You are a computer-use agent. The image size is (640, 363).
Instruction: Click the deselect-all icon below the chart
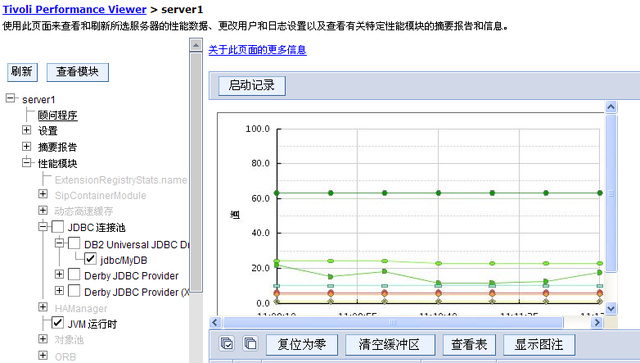point(250,344)
